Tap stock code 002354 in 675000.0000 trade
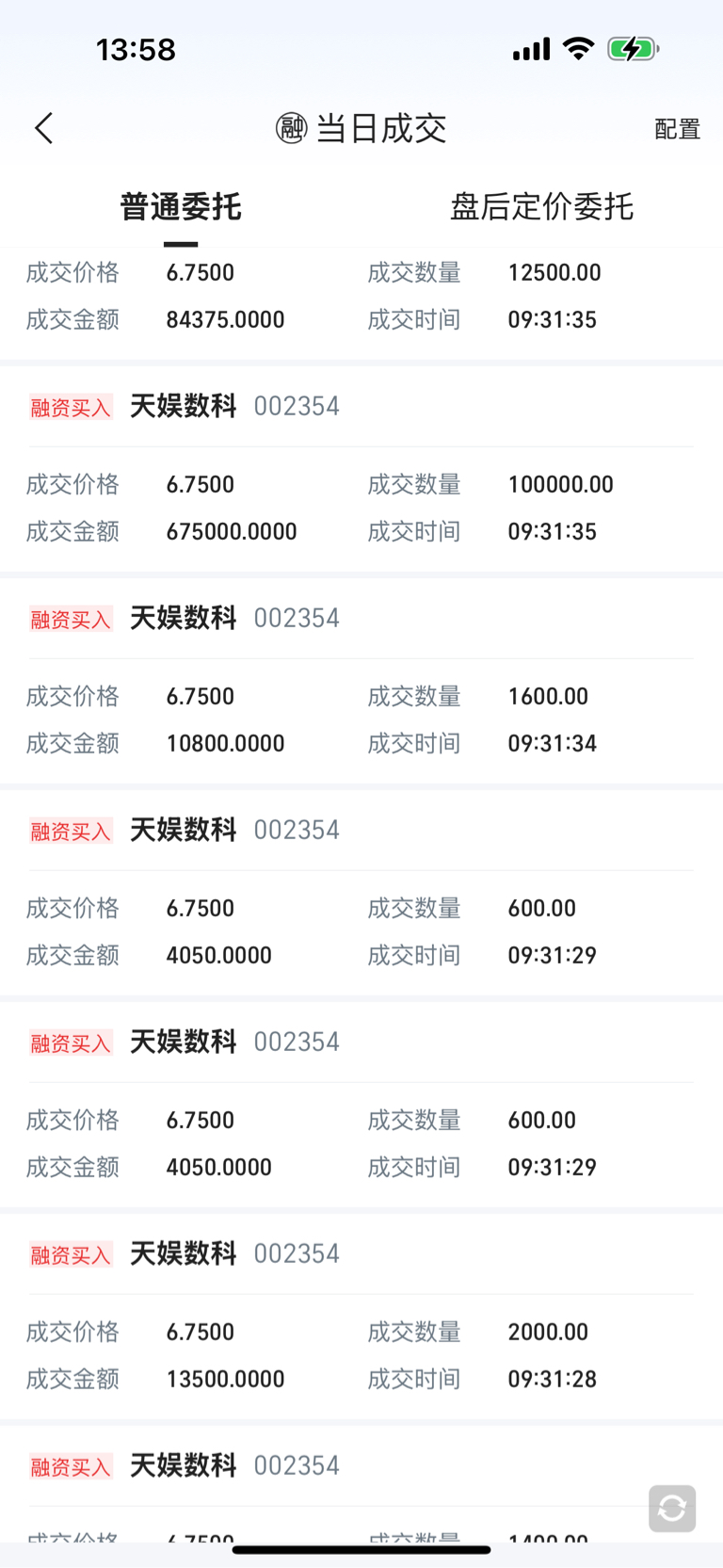The height and width of the screenshot is (1568, 723). [x=297, y=407]
